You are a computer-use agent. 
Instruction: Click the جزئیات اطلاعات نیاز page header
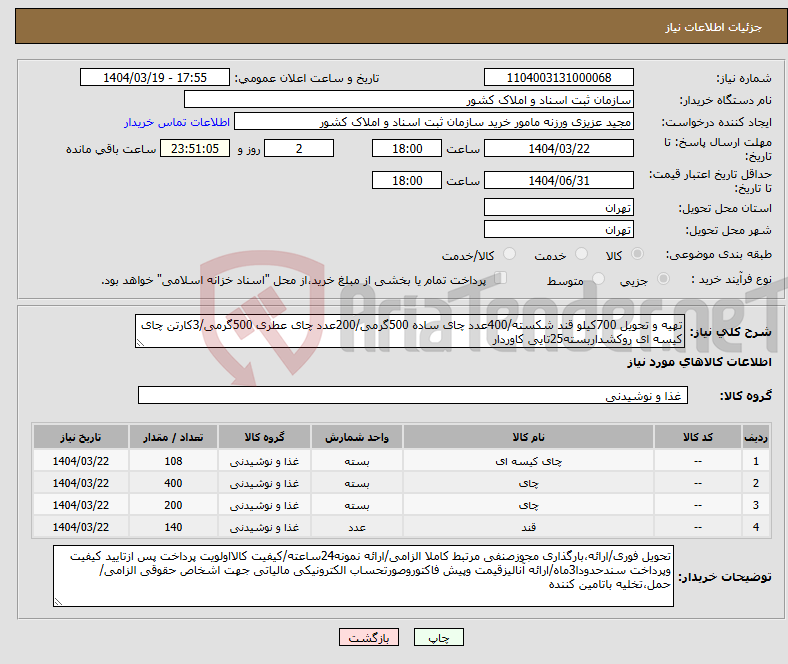point(714,27)
